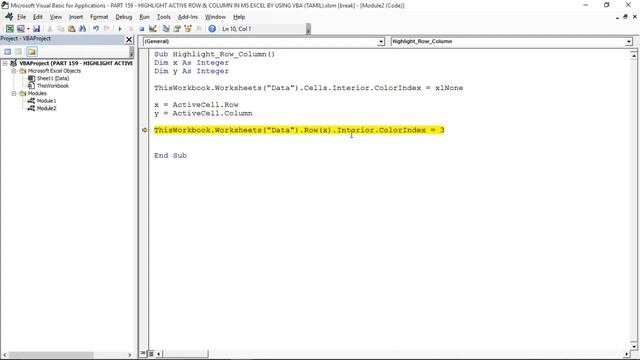The height and width of the screenshot is (360, 640).
Task: Click the code window vertical scroll down arrow
Action: (x=633, y=346)
